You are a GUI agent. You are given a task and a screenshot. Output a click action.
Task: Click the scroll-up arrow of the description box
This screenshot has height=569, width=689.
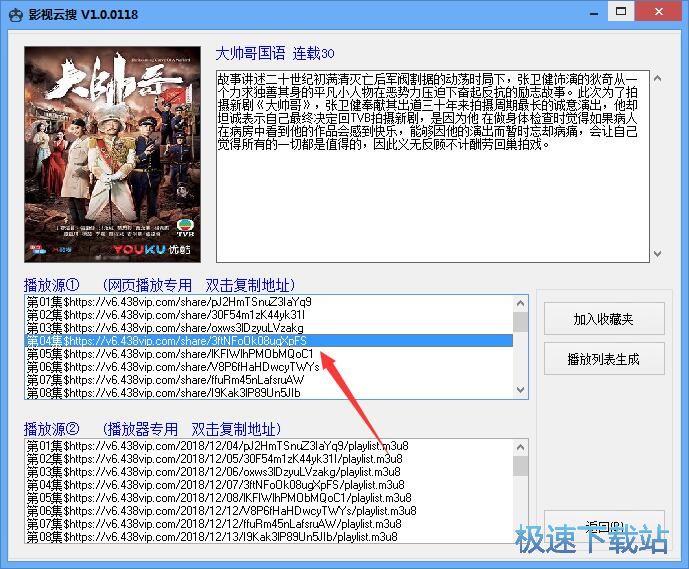657,78
